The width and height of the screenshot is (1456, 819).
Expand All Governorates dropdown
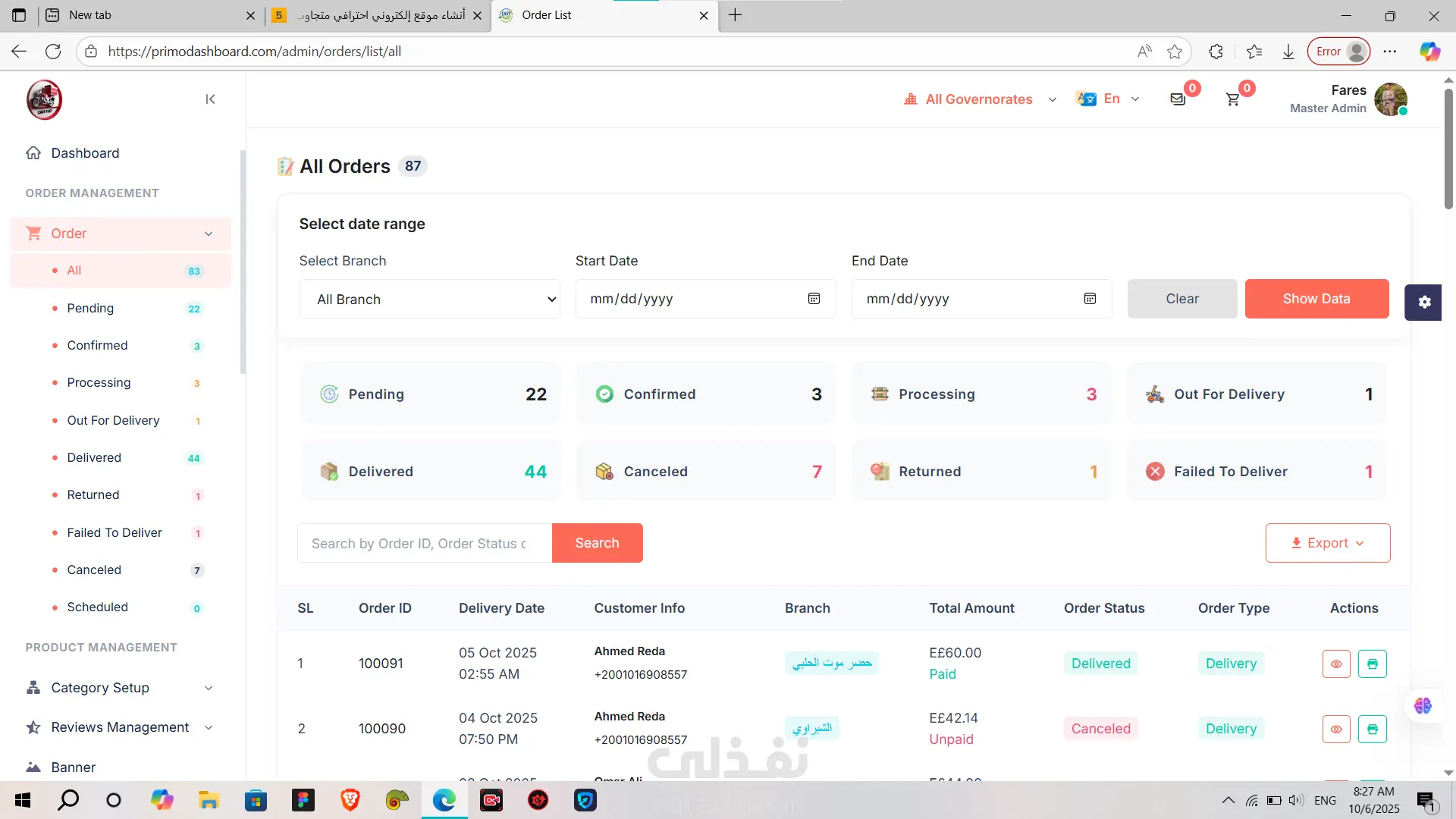point(980,99)
